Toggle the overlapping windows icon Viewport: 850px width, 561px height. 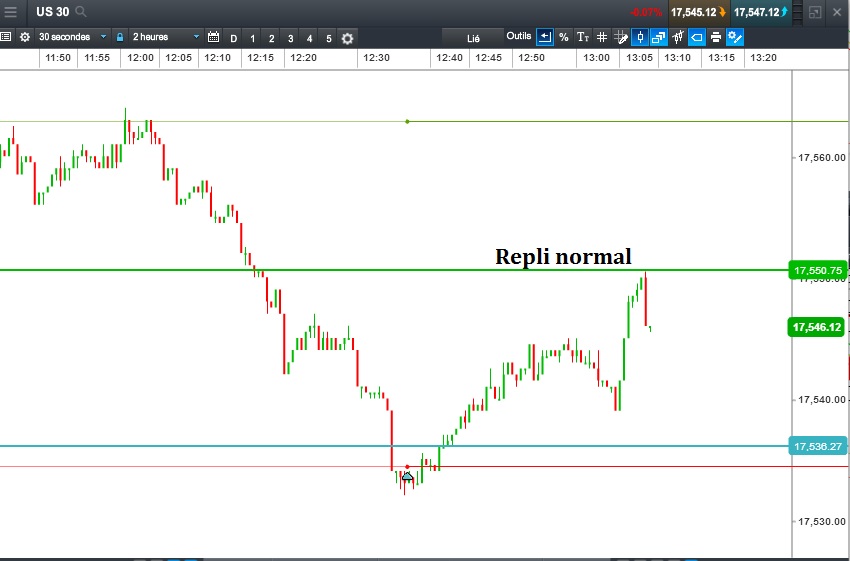click(659, 37)
